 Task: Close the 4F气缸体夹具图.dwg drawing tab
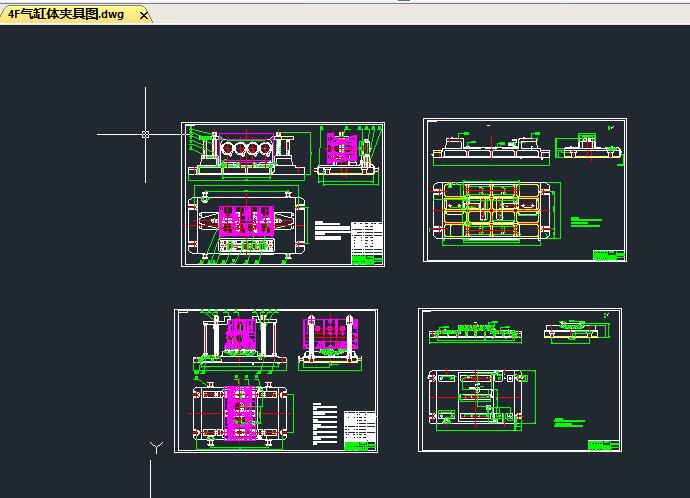(x=143, y=15)
